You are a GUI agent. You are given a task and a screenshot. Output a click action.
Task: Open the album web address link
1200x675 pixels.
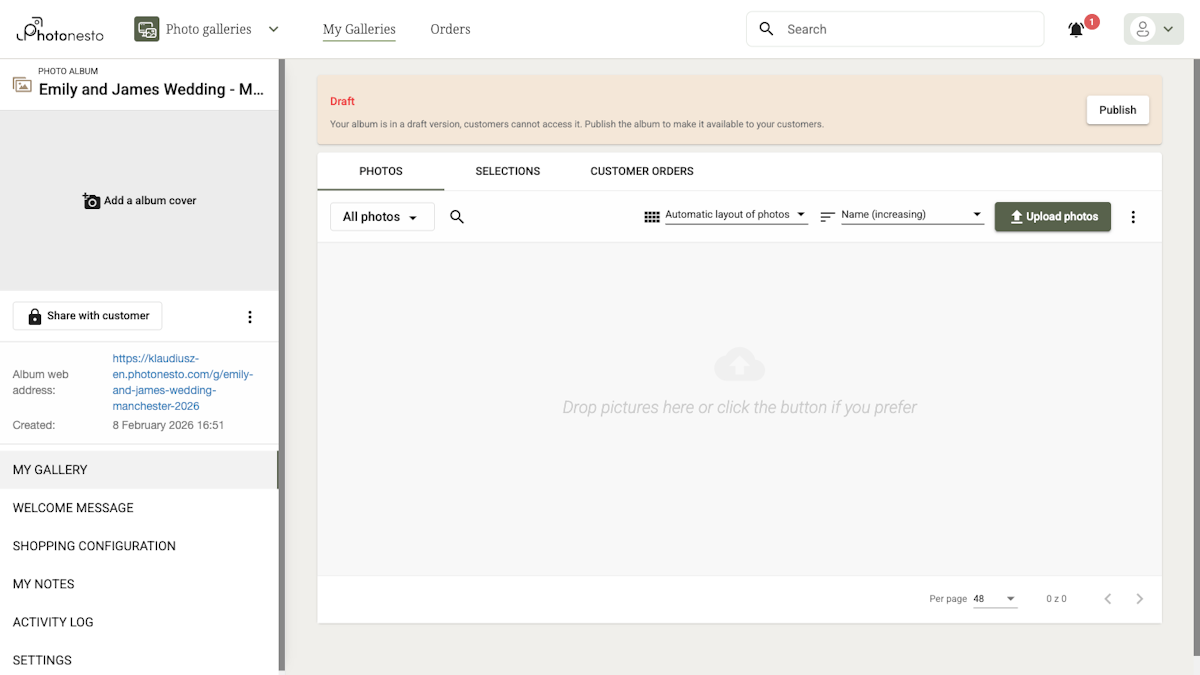[x=183, y=382]
